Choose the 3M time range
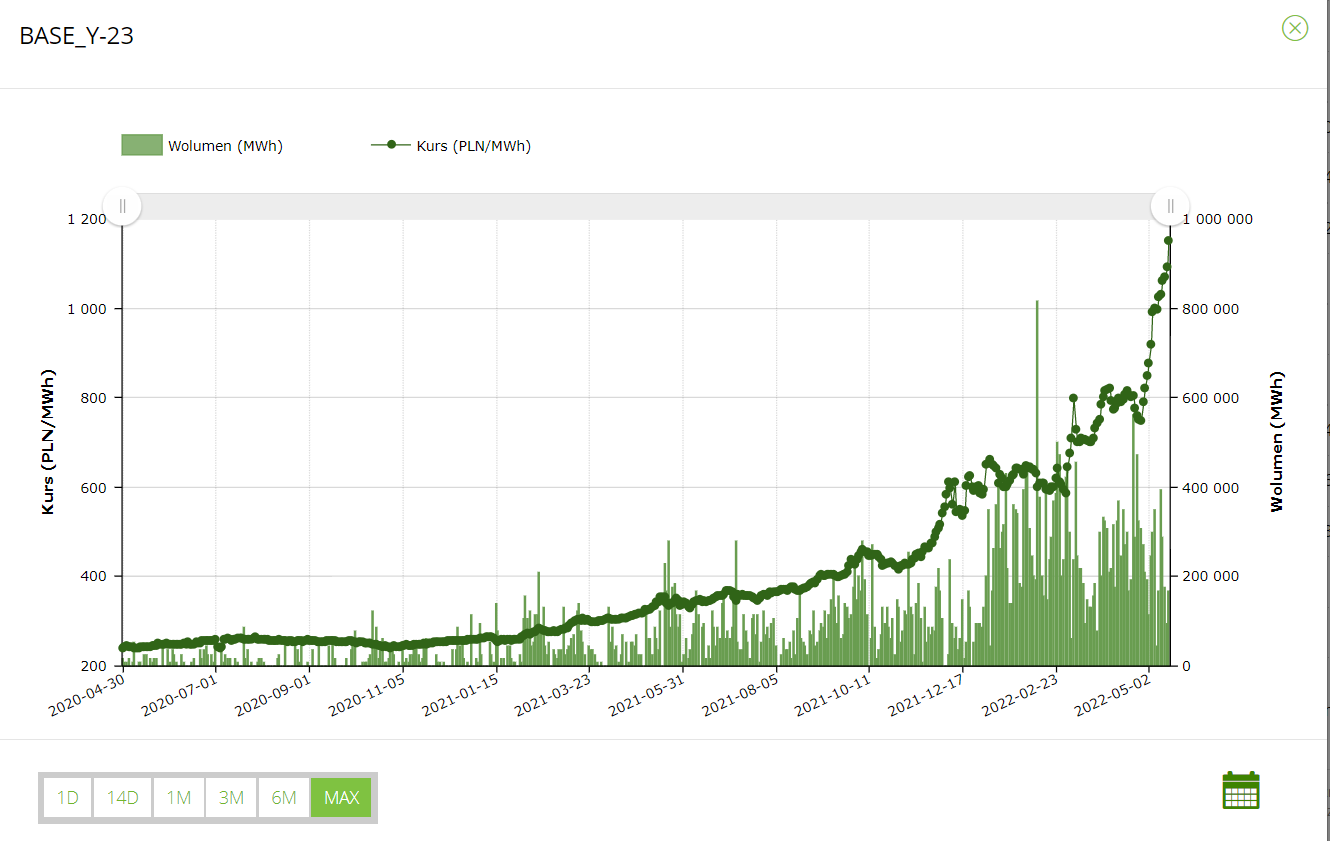Screen dimensions: 1330x841 [x=231, y=798]
